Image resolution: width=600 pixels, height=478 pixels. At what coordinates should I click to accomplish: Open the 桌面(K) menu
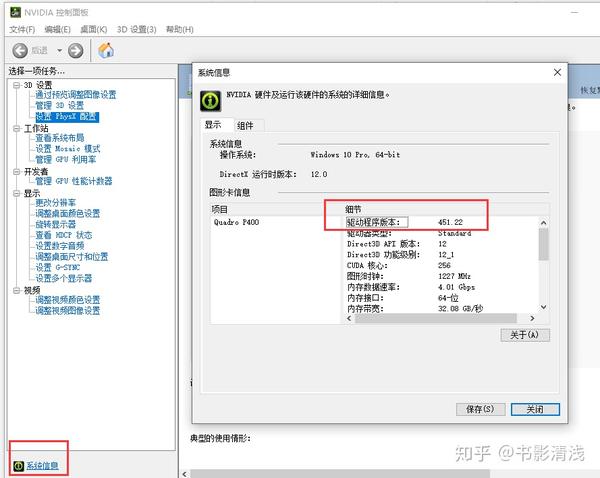[94, 29]
